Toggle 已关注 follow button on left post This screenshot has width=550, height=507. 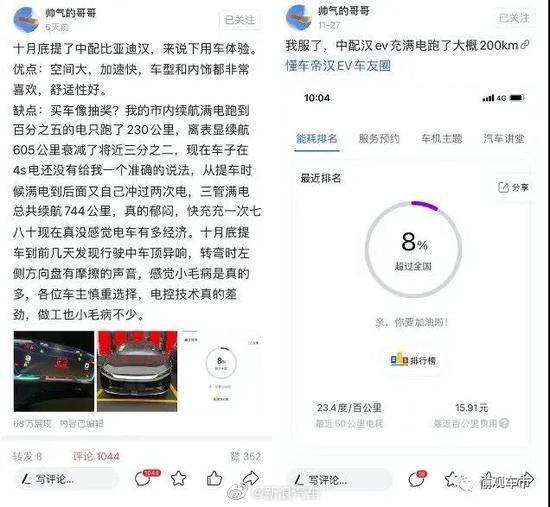(240, 20)
